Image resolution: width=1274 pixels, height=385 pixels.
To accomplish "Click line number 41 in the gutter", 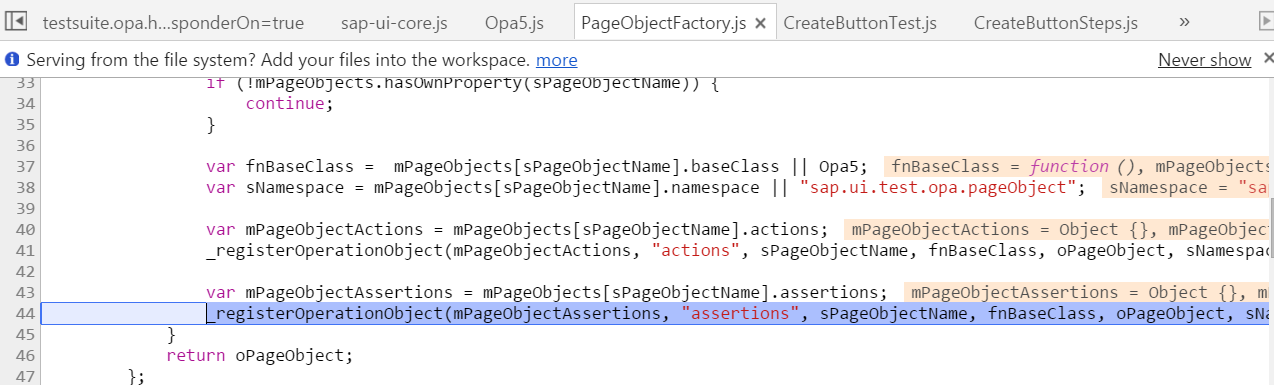I will 26,250.
